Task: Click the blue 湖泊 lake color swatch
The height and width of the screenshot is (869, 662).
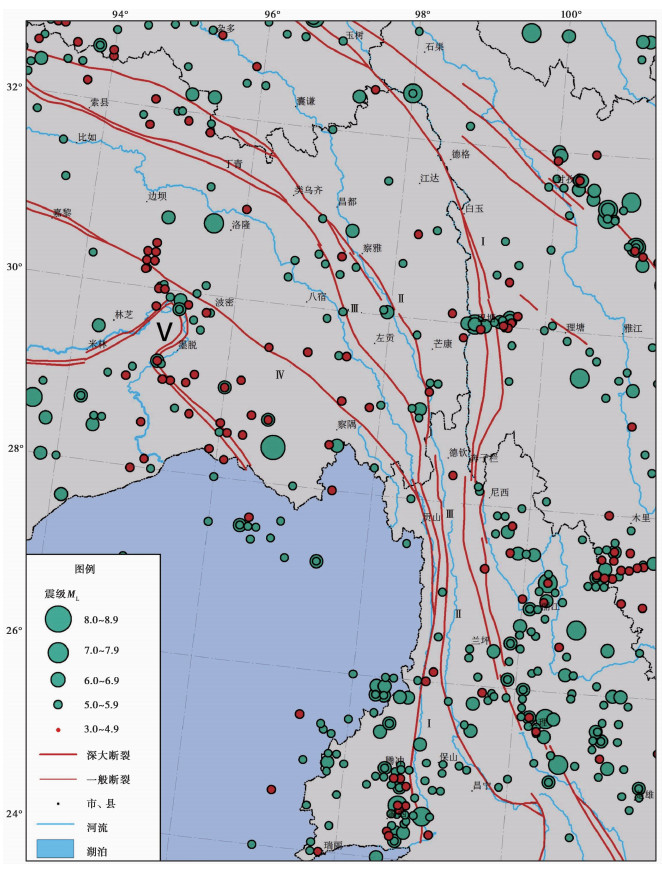Action: pos(55,848)
